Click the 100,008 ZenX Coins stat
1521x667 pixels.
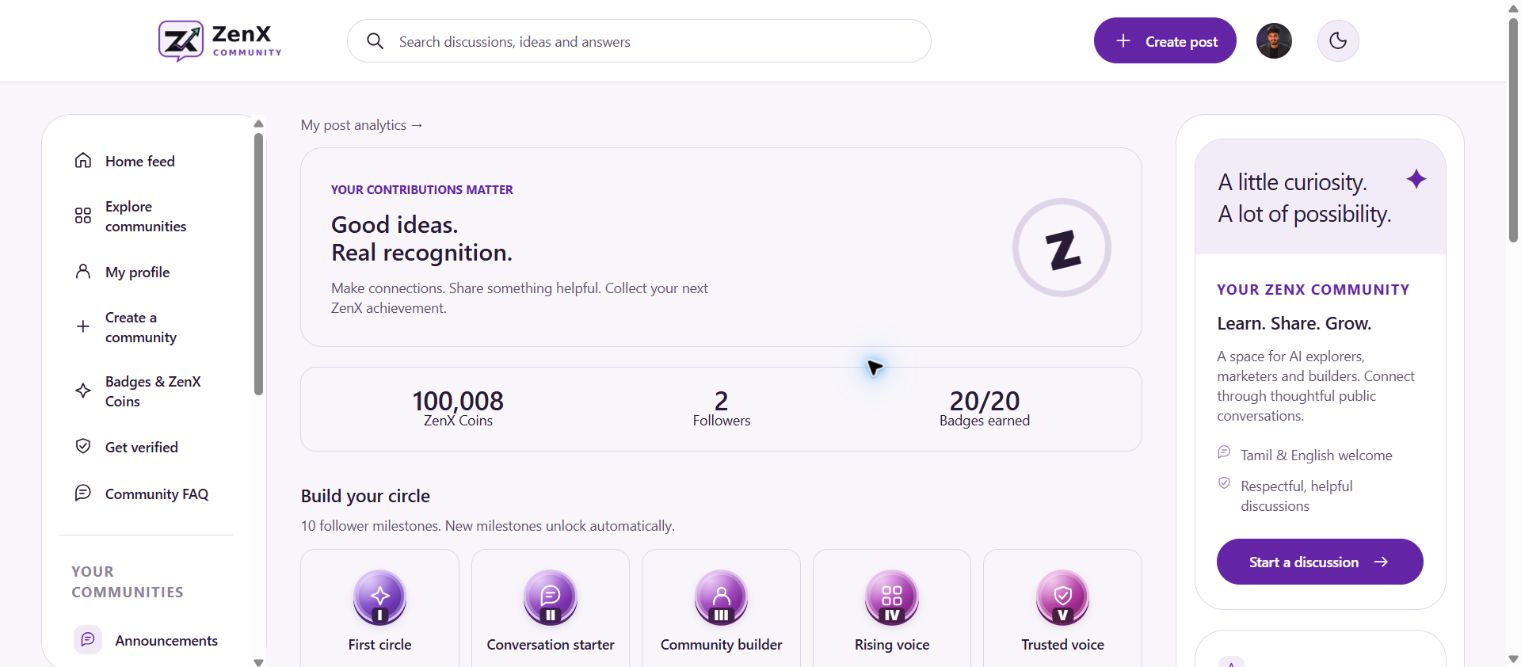point(458,409)
